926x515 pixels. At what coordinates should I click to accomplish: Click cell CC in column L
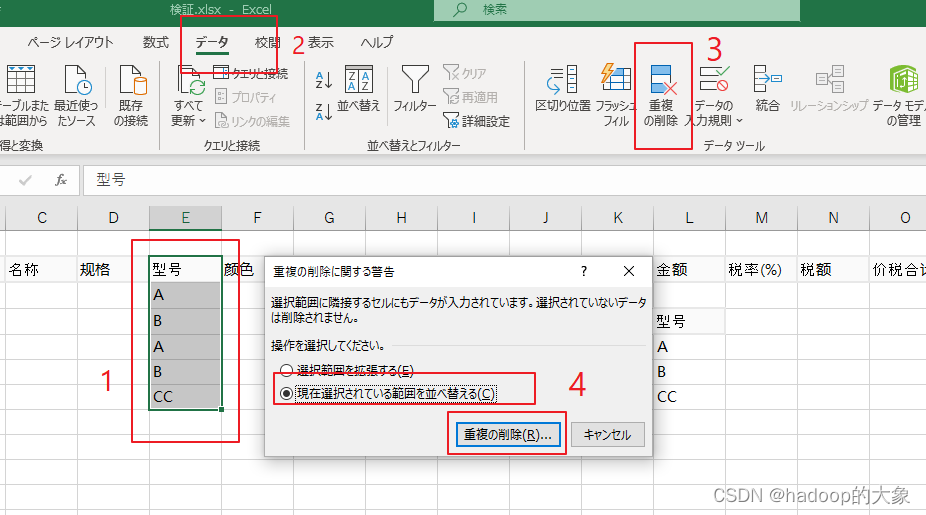689,396
